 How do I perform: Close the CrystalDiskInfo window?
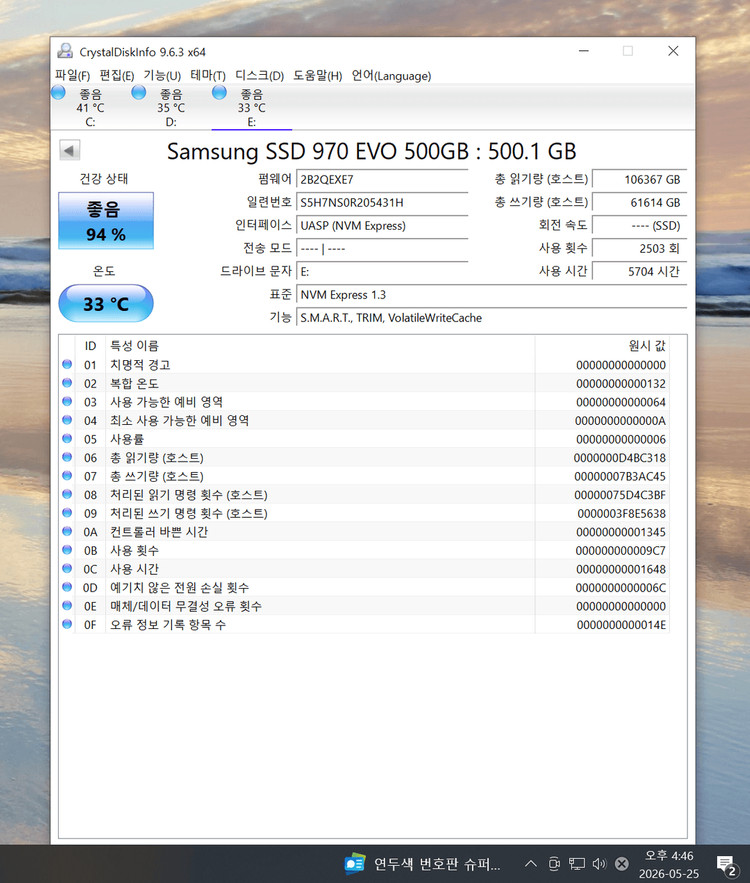click(673, 51)
